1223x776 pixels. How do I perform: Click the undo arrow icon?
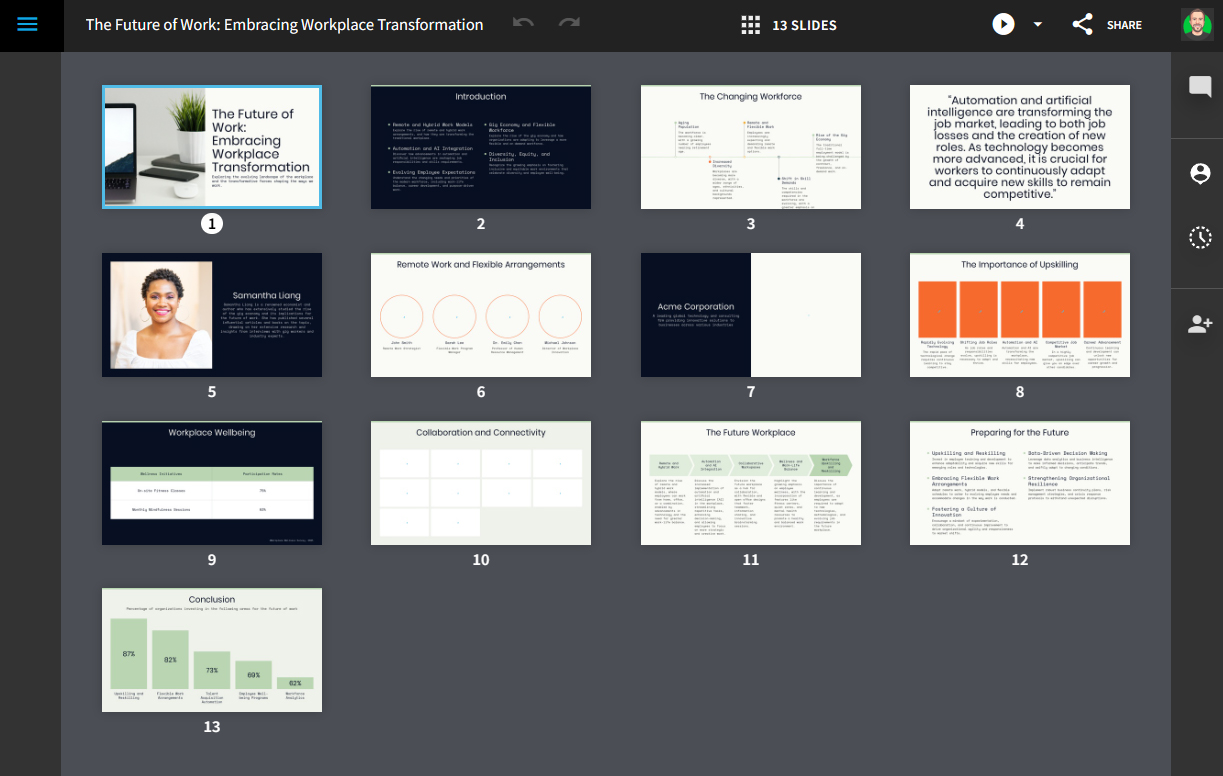click(523, 24)
